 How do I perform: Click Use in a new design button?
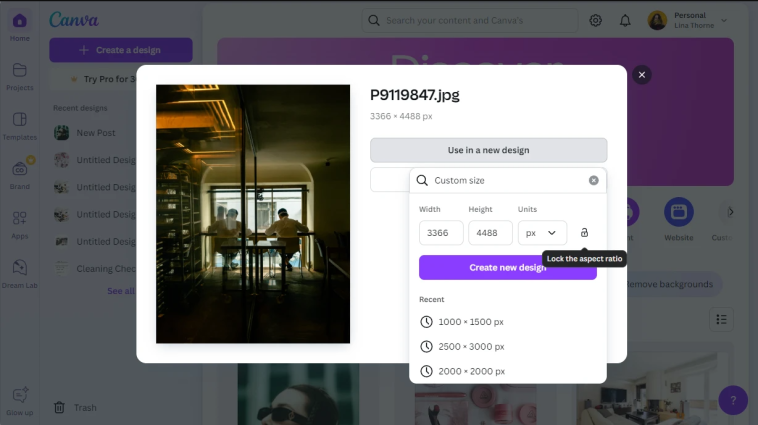tap(488, 150)
